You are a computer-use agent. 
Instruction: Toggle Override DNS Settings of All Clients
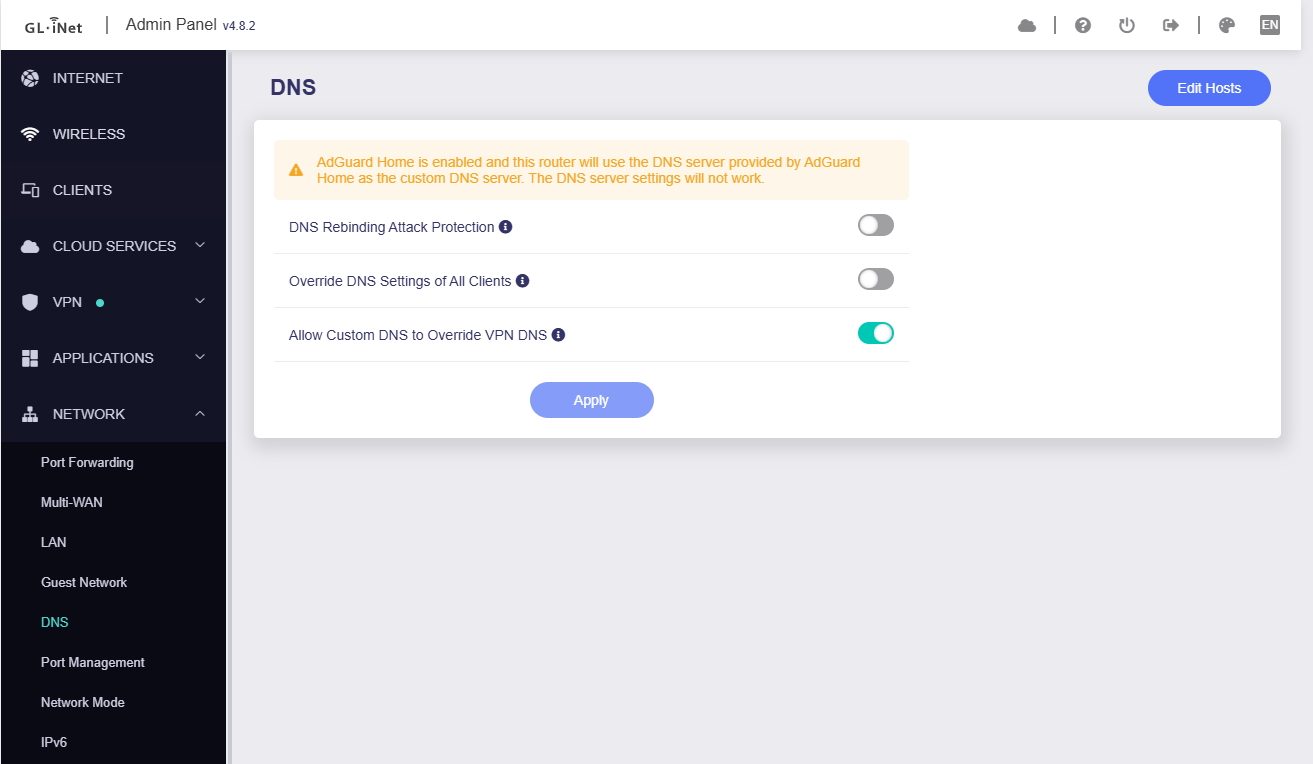coord(875,280)
